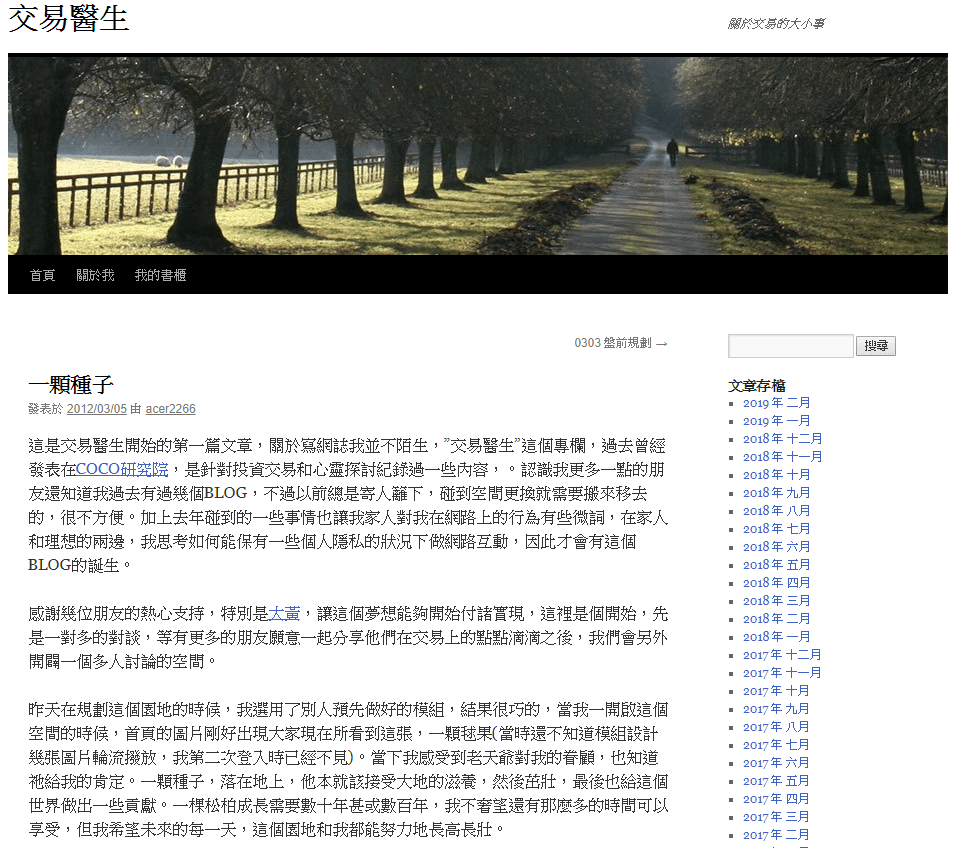
Task: Open the 首頁 menu item
Action: point(42,275)
